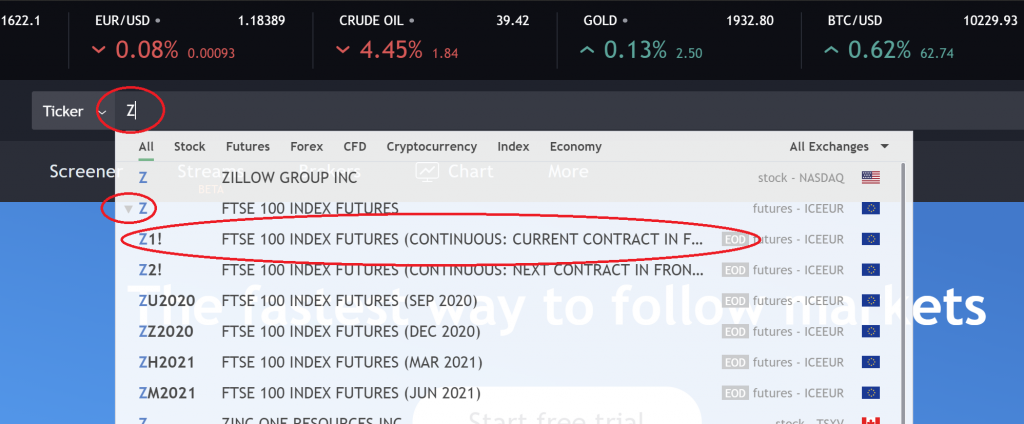
Task: Switch to the Forex filter tab
Action: coord(306,146)
